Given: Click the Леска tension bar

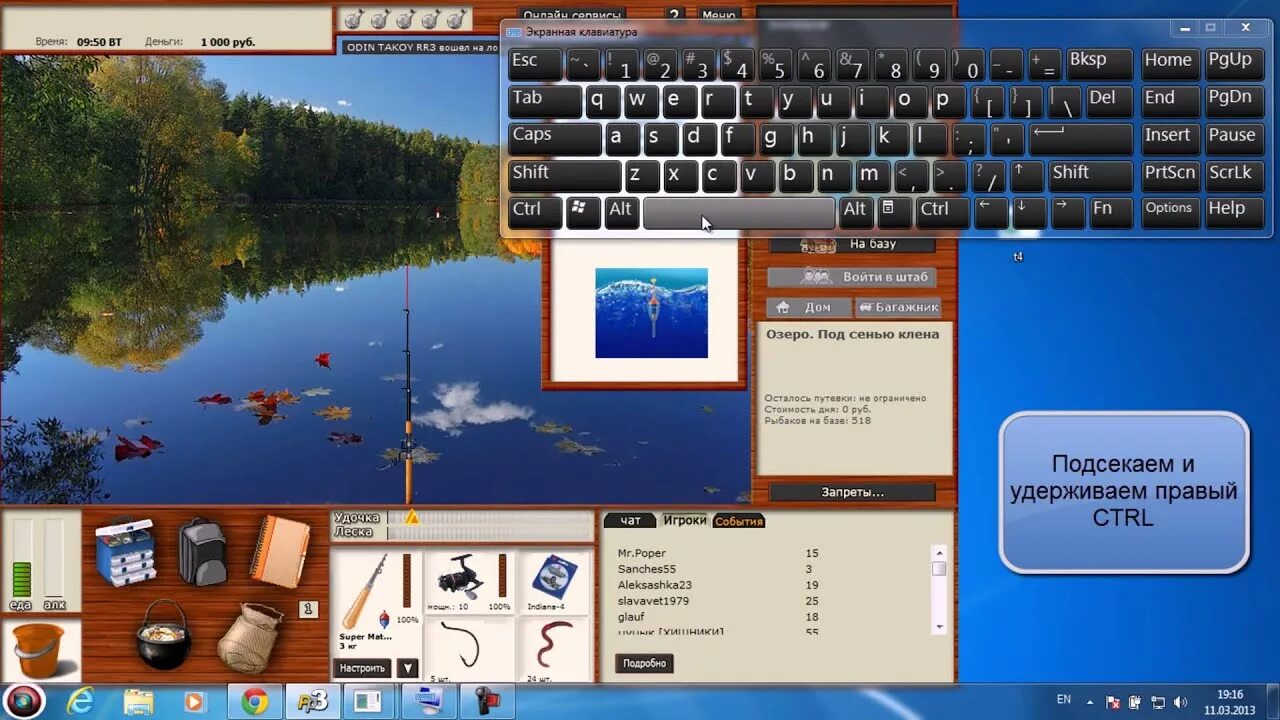Looking at the screenshot, I should [490, 533].
